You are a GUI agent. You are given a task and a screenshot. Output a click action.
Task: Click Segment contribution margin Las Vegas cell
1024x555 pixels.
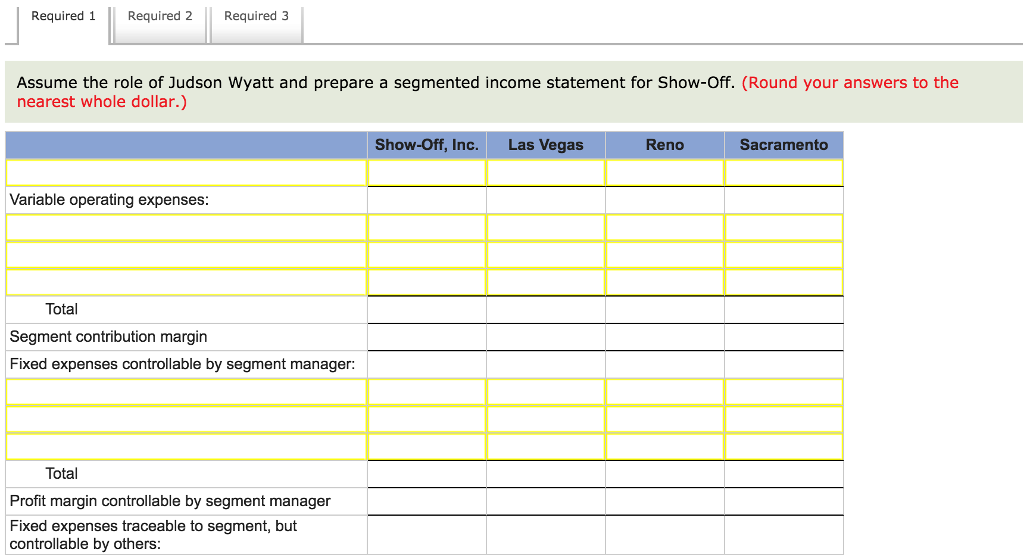tap(546, 337)
